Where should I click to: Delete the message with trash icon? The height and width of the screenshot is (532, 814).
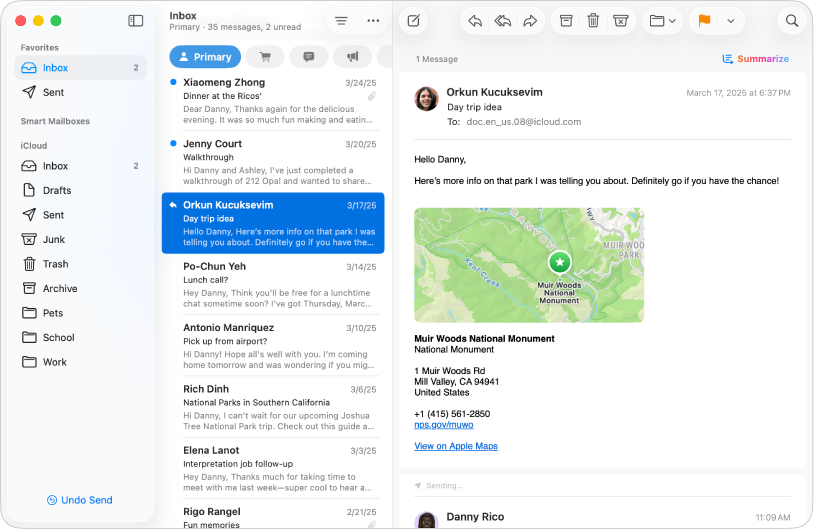coord(593,20)
